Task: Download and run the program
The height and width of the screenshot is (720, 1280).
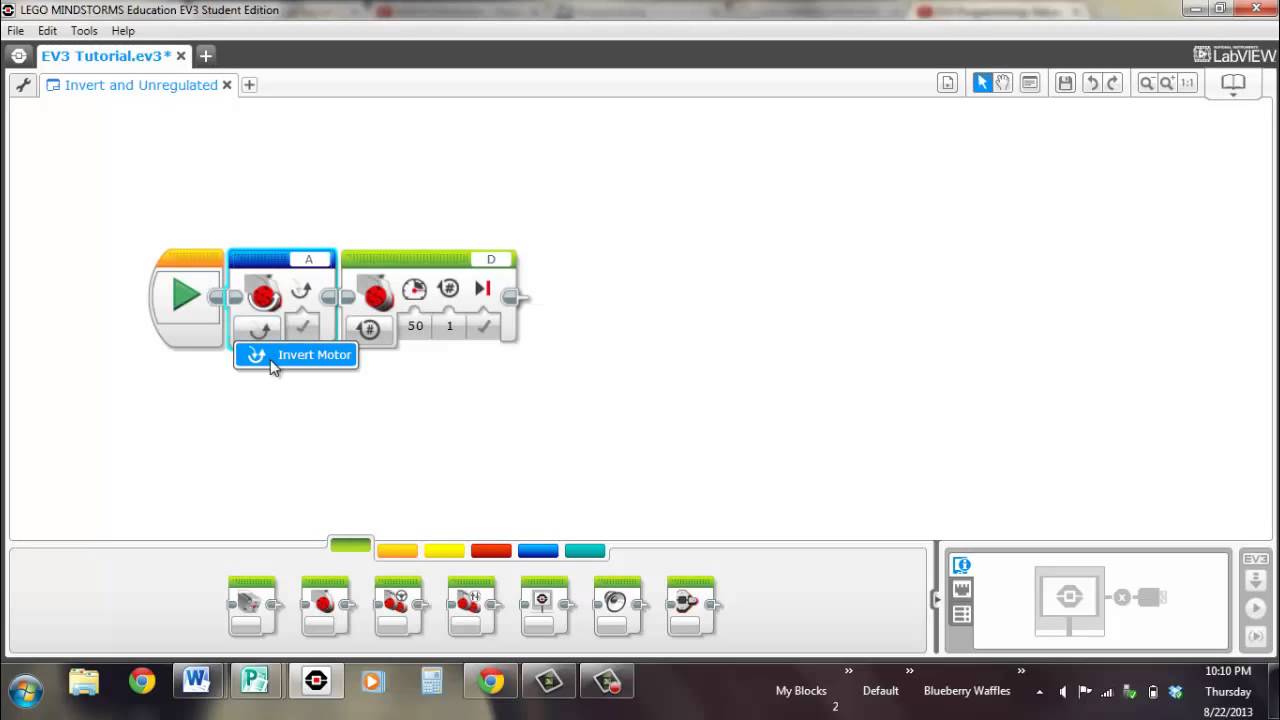Action: pyautogui.click(x=1255, y=608)
